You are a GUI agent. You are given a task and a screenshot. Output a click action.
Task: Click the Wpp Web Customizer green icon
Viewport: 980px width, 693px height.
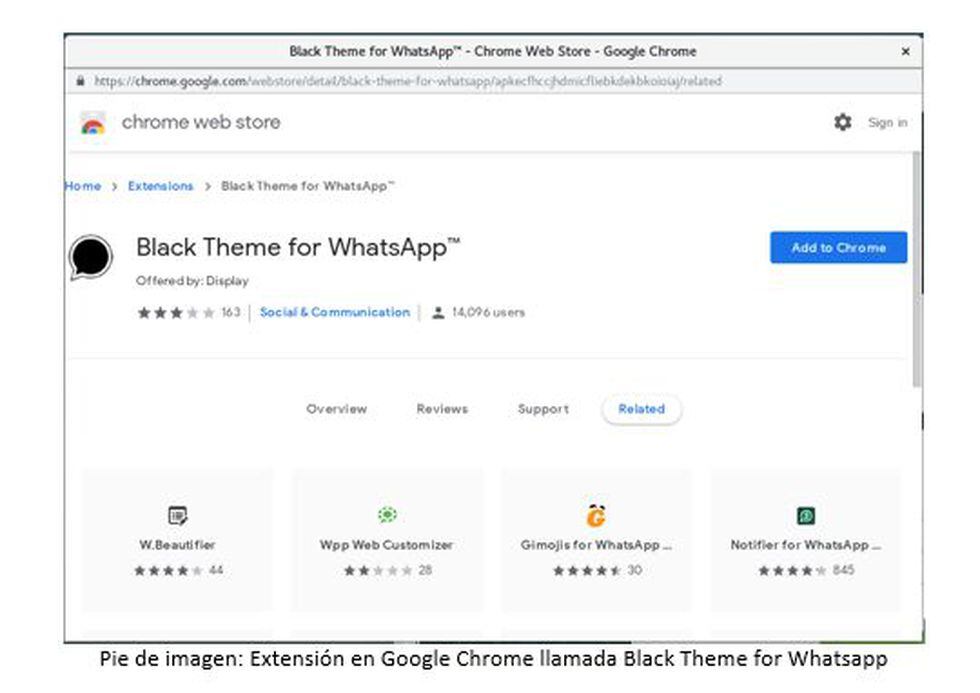387,515
